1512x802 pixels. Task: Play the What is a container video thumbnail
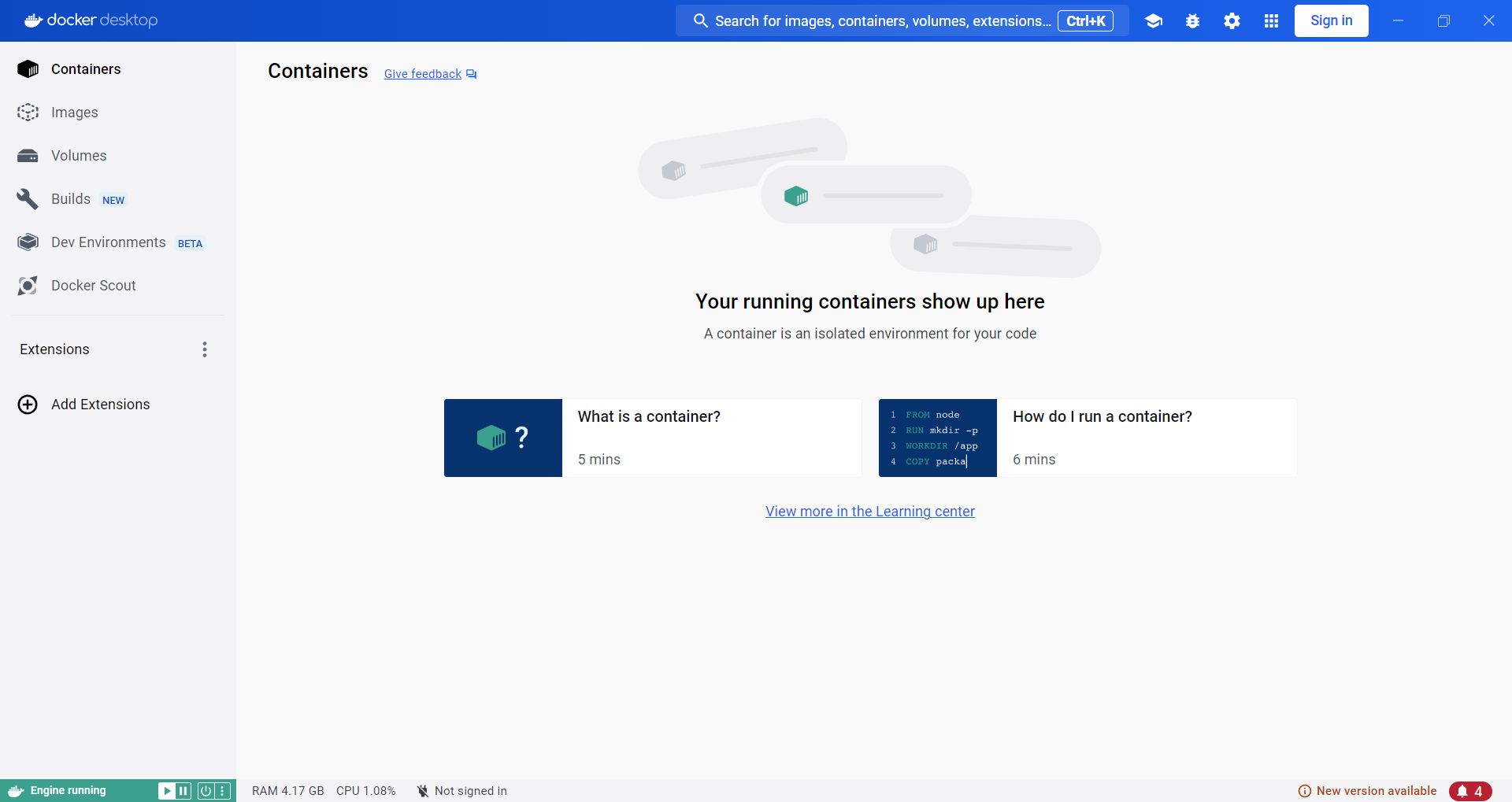click(502, 438)
